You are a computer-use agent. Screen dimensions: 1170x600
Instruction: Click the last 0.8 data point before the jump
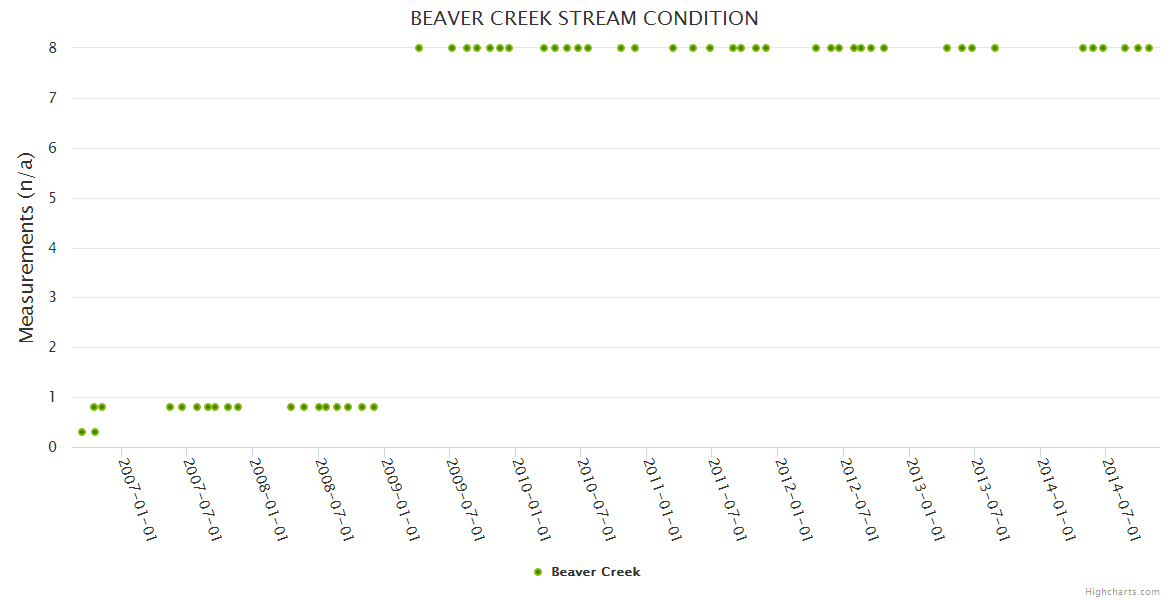coord(374,407)
